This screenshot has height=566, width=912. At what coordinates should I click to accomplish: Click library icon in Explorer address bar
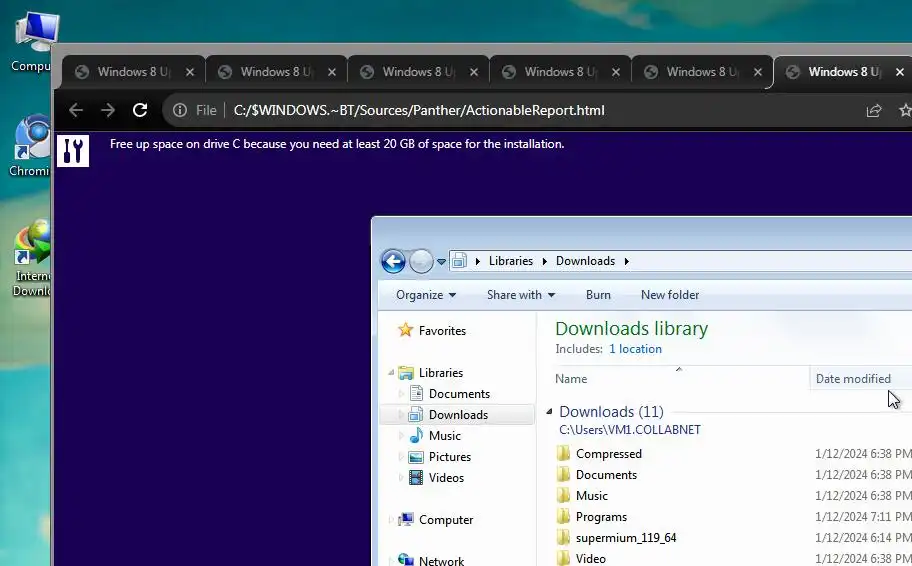[x=459, y=261]
